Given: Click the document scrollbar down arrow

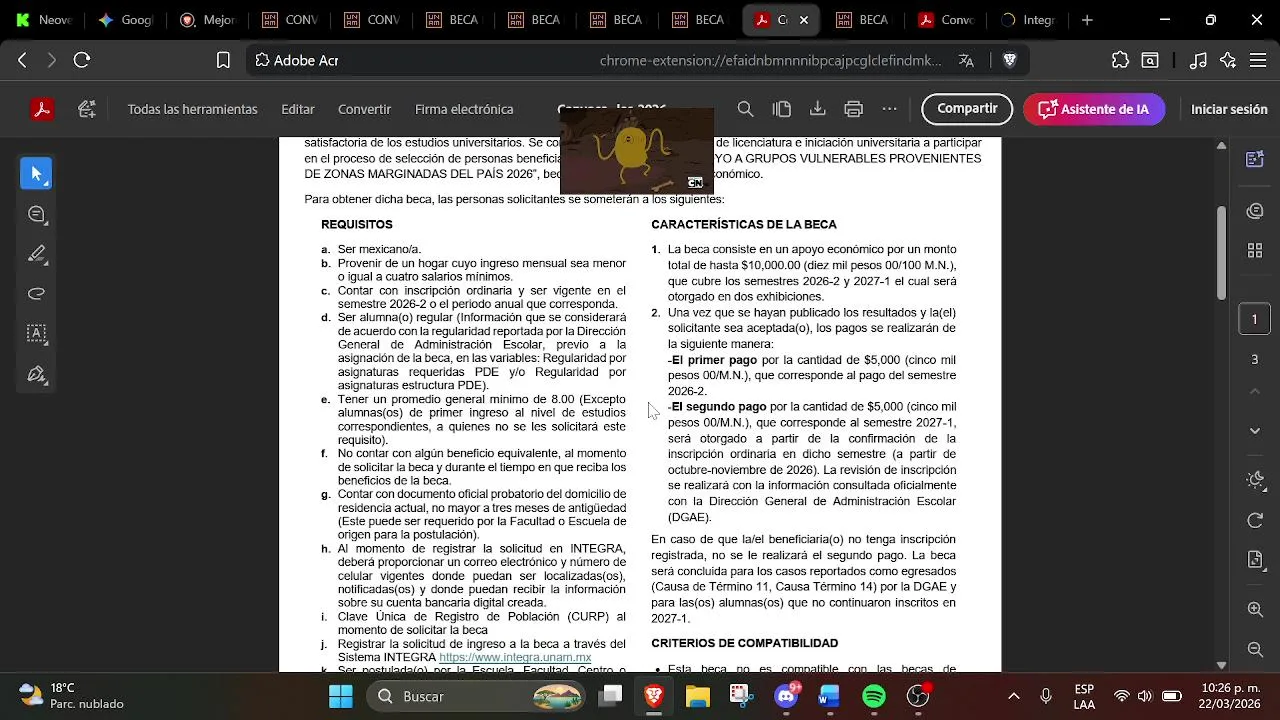Looking at the screenshot, I should pyautogui.click(x=1221, y=664).
